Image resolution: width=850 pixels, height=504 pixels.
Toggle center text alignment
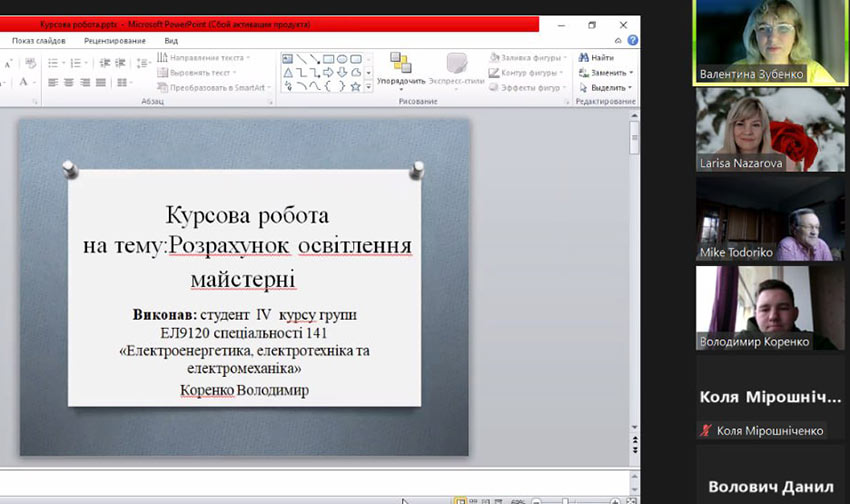click(x=68, y=83)
